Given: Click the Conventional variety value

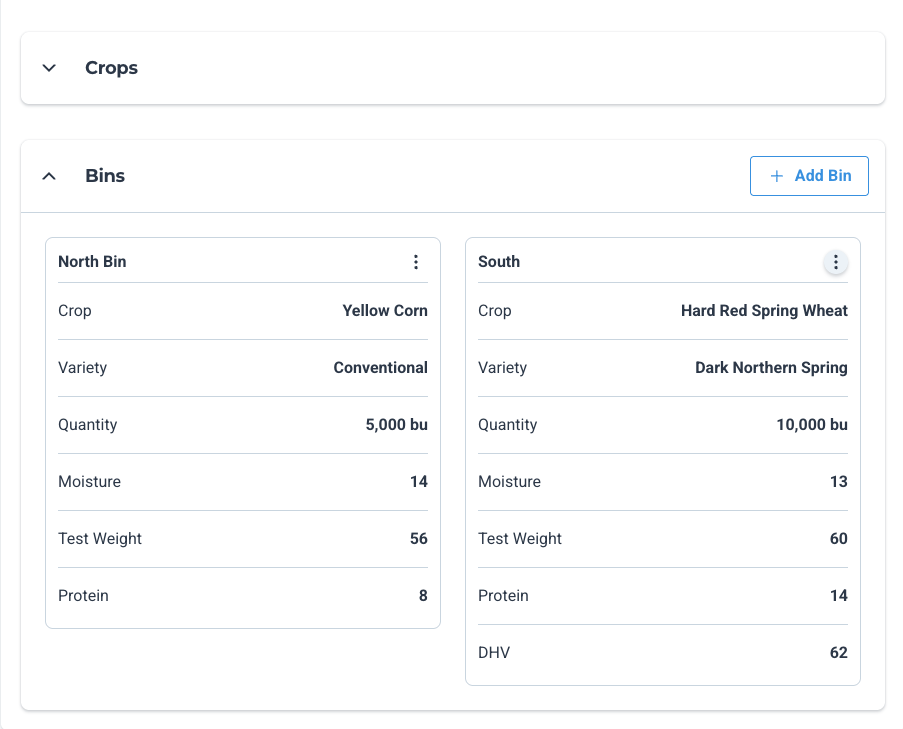Looking at the screenshot, I should coord(380,368).
